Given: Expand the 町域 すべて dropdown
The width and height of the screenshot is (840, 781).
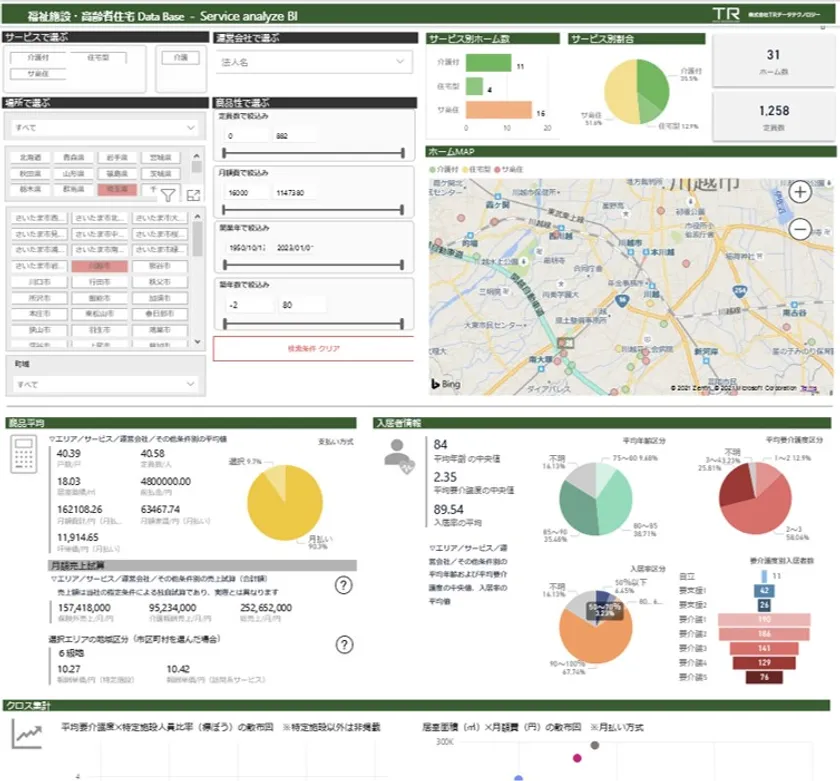Looking at the screenshot, I should point(105,384).
